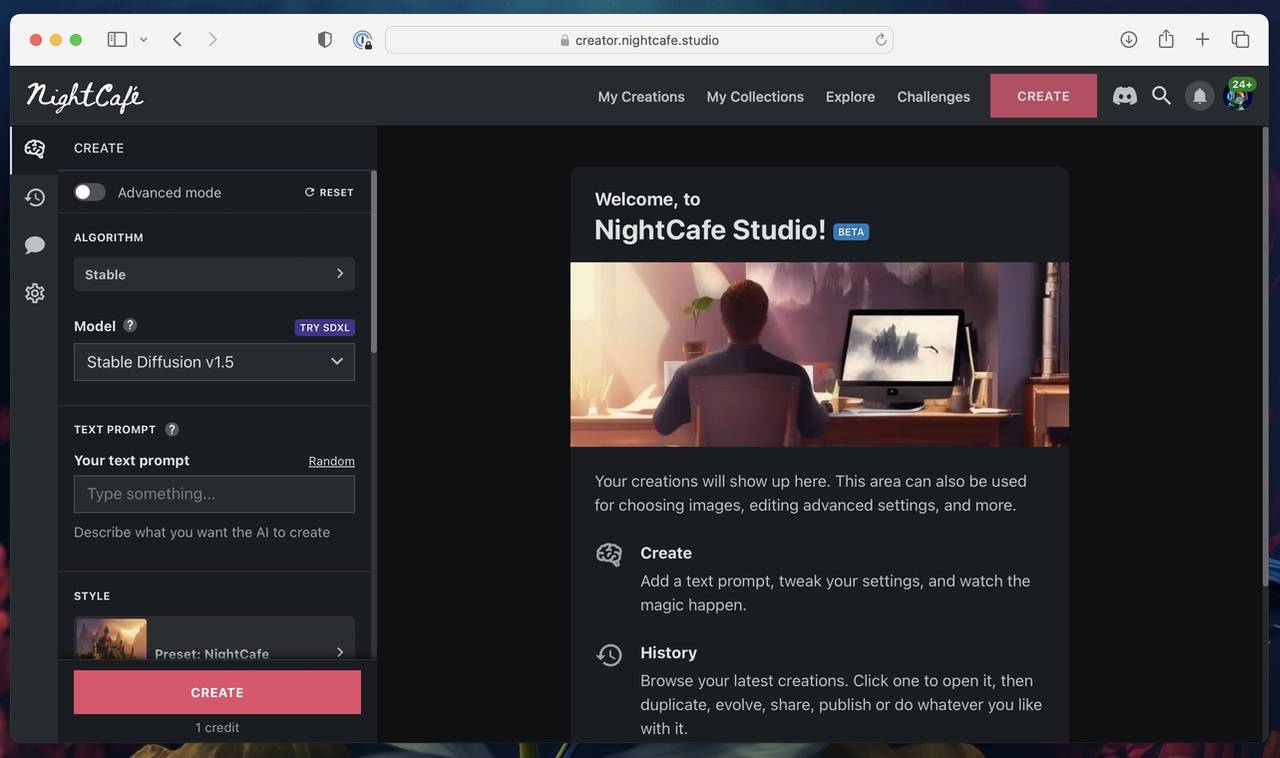Click the 'STYLE' section label

tap(92, 596)
